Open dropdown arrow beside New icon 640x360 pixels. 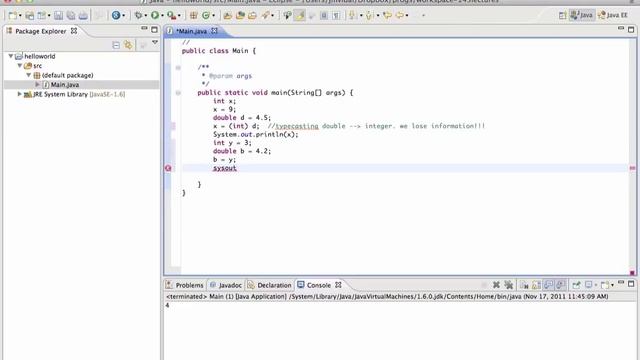[20, 16]
